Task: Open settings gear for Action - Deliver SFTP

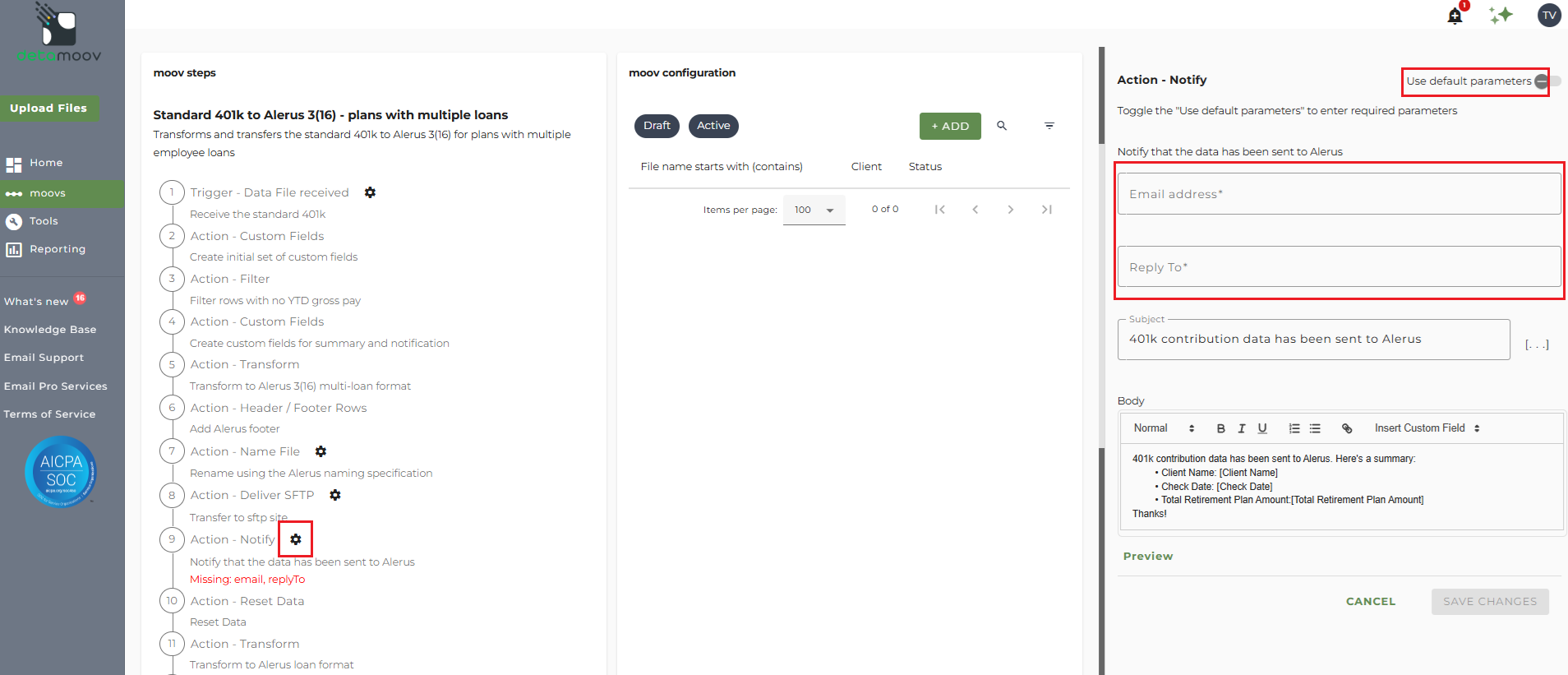Action: coord(335,495)
